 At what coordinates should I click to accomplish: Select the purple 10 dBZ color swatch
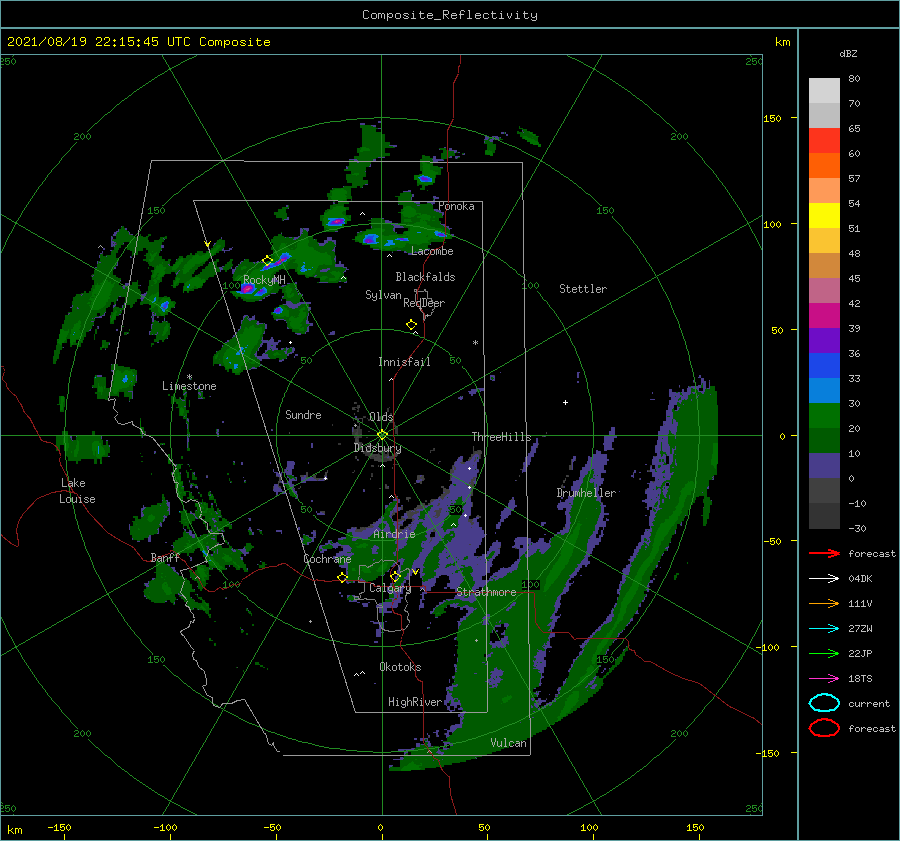(824, 465)
